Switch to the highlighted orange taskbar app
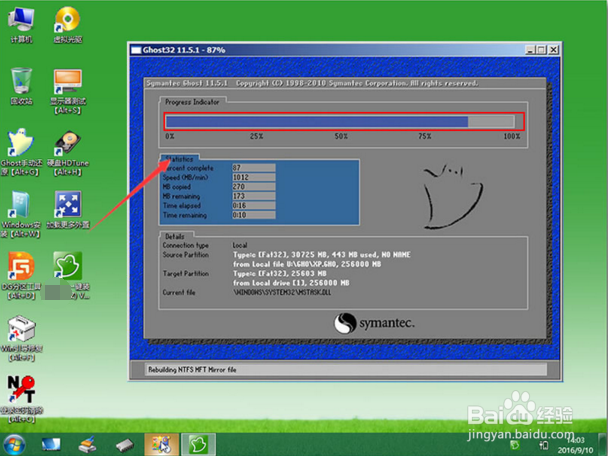 tap(162, 445)
